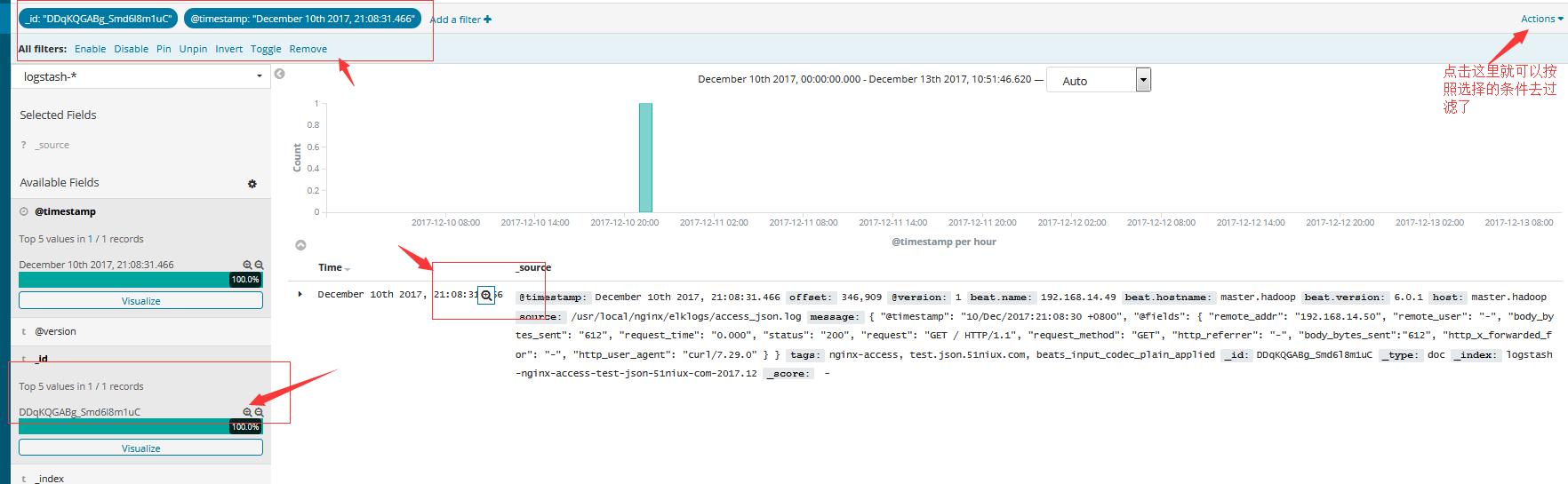Click the Add a filter link

(460, 20)
